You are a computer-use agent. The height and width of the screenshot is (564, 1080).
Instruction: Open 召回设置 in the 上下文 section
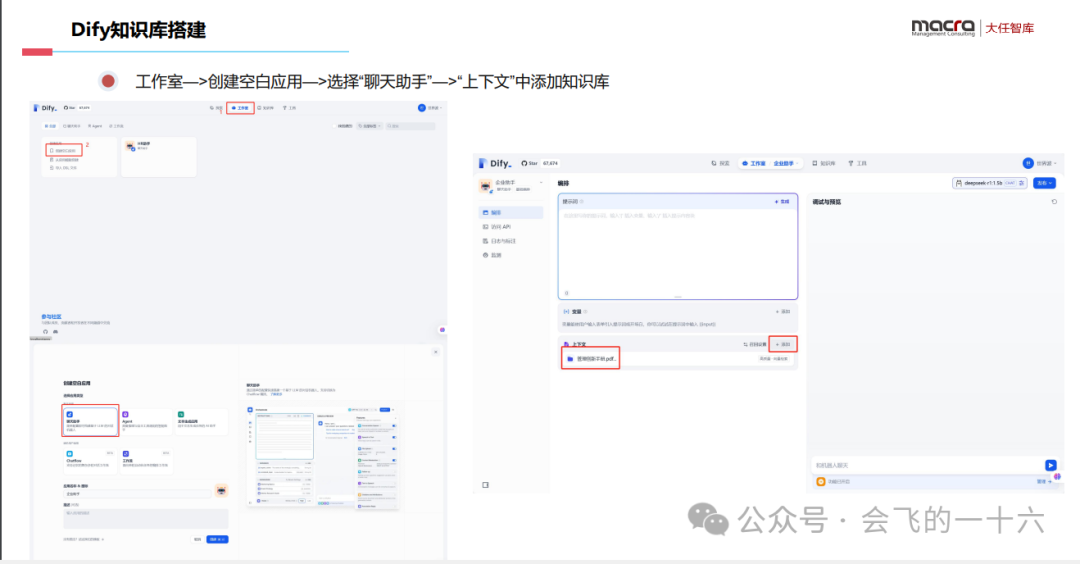point(755,344)
